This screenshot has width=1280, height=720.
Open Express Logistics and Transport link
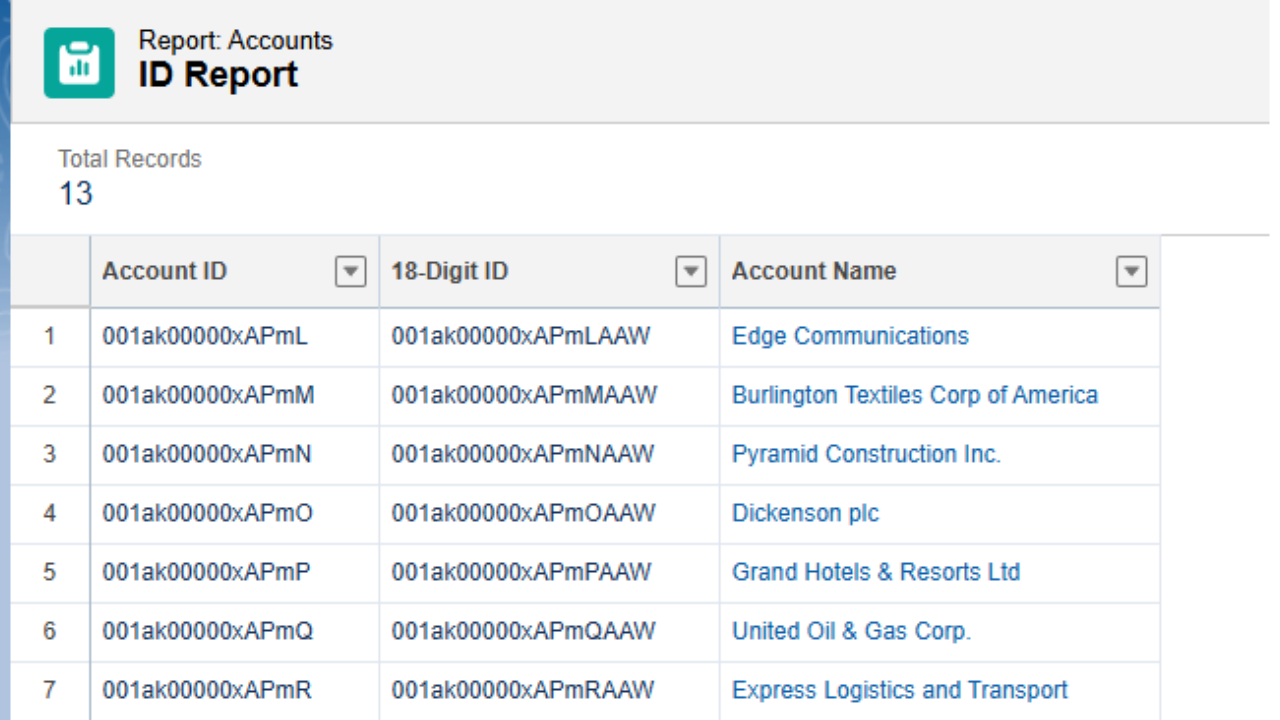click(x=899, y=690)
